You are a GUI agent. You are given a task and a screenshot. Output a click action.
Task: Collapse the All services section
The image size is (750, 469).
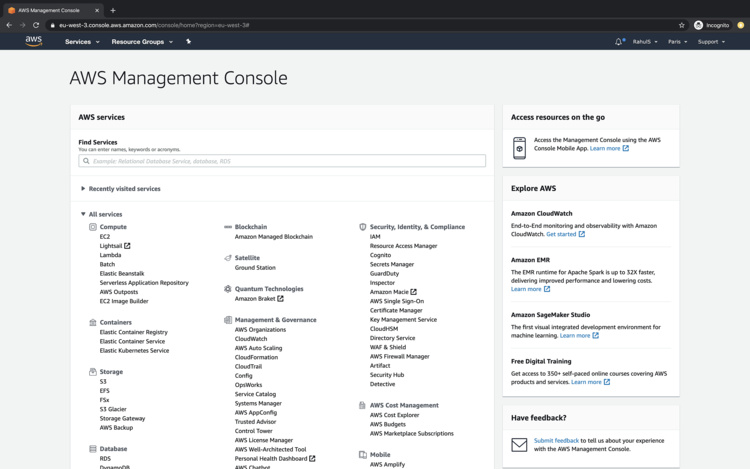point(84,214)
